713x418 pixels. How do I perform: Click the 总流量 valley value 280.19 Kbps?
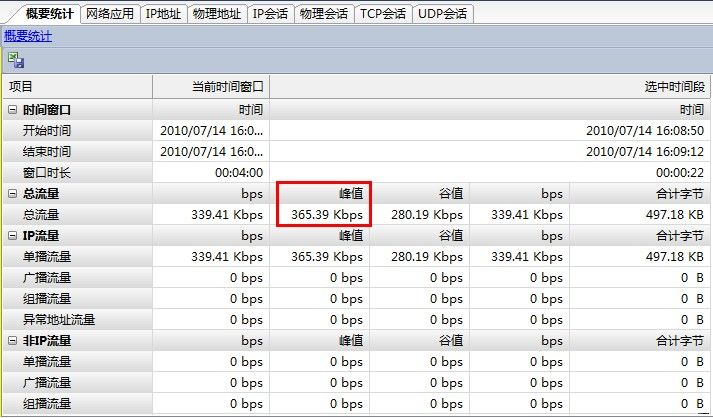427,215
